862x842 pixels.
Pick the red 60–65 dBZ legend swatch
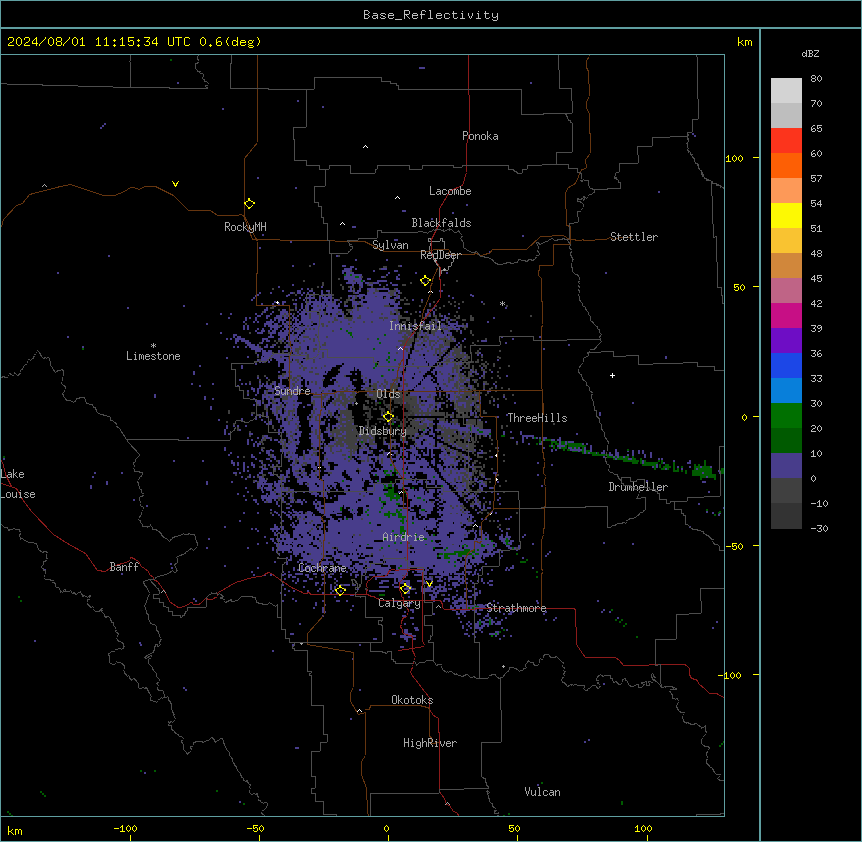click(x=786, y=141)
